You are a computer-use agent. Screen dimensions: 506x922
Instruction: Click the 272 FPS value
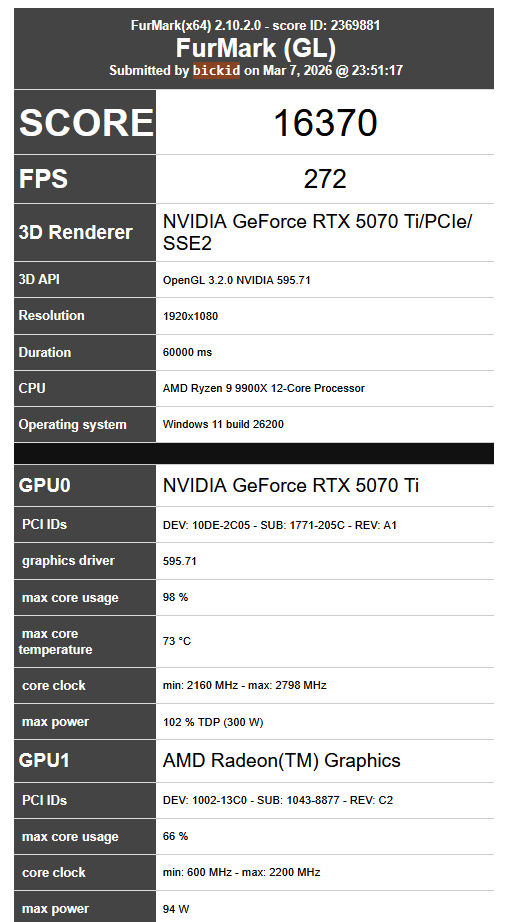pos(325,179)
